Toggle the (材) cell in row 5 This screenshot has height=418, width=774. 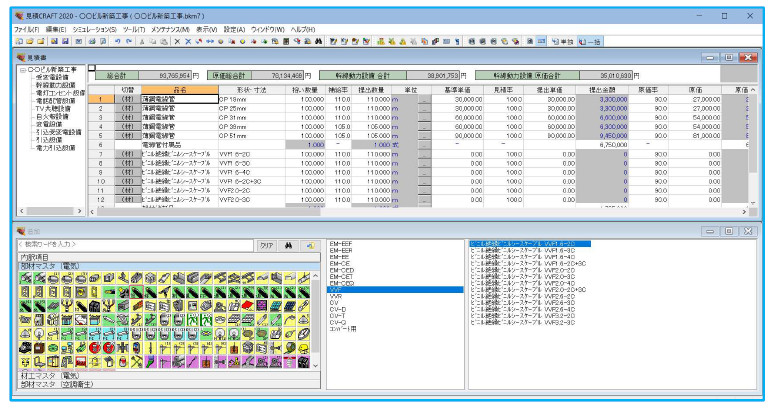pos(127,136)
